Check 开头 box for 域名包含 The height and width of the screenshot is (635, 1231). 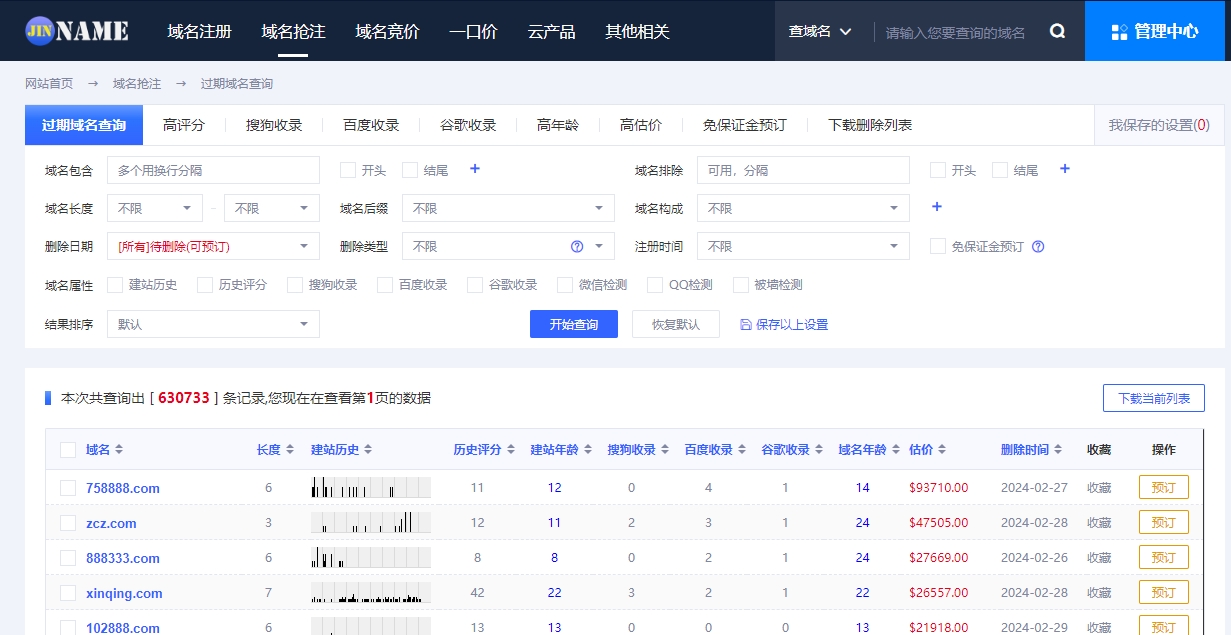(x=348, y=170)
